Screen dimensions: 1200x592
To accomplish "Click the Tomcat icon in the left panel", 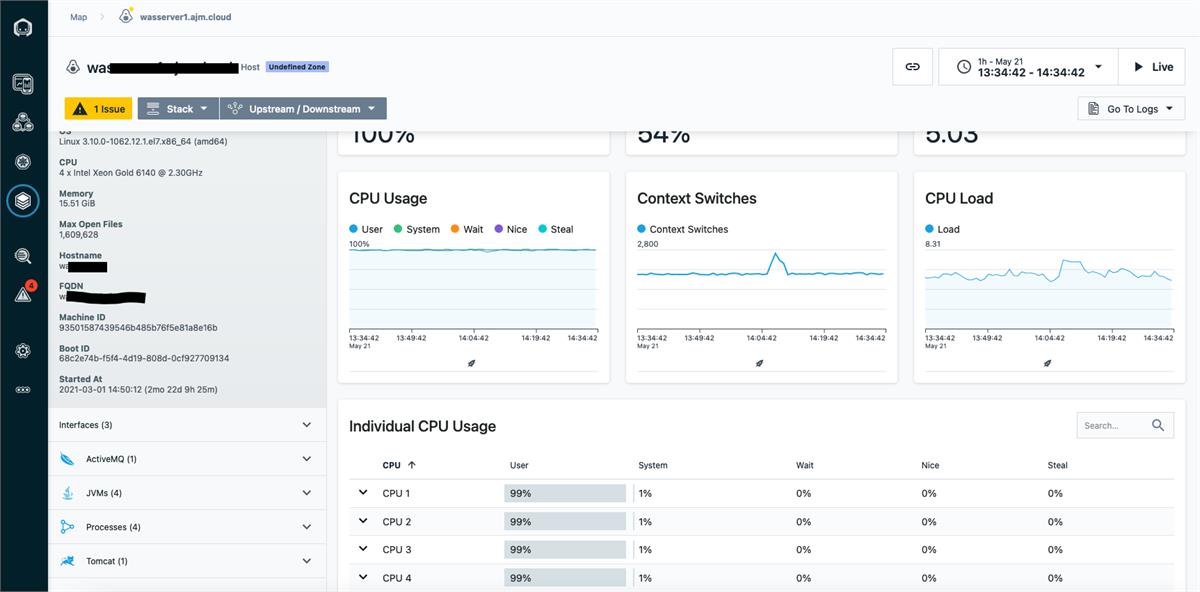I will [67, 561].
